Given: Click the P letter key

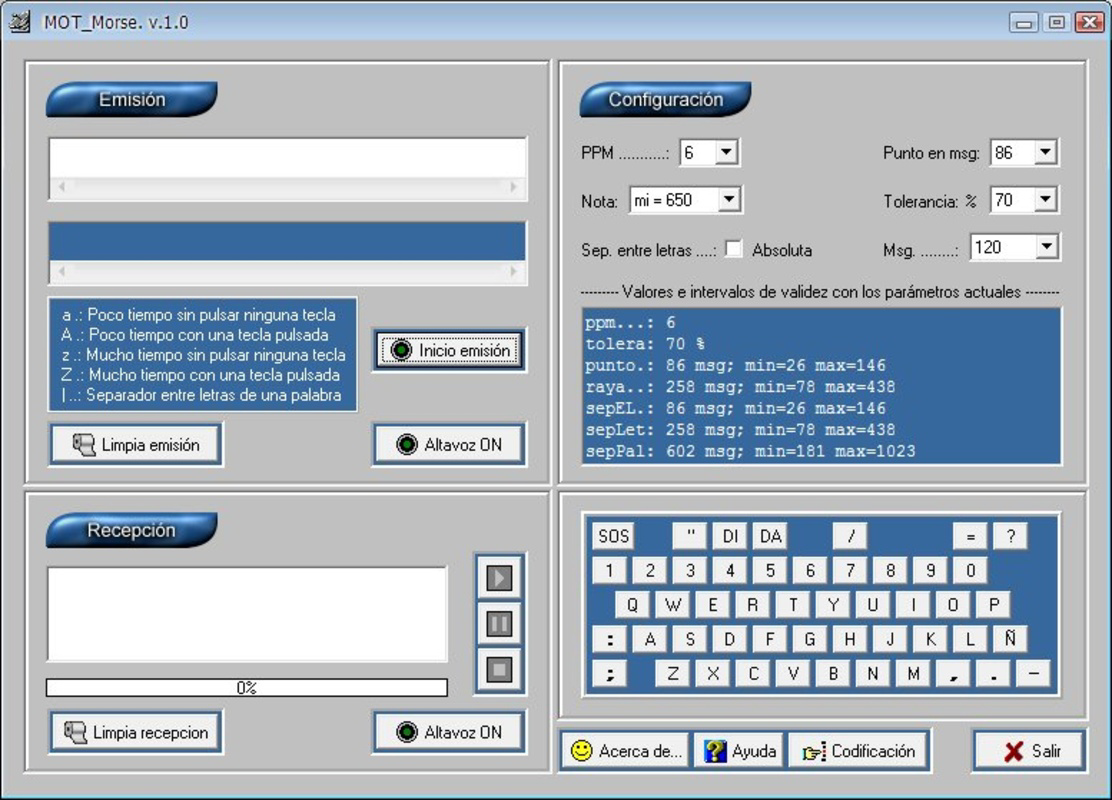Looking at the screenshot, I should coord(994,605).
